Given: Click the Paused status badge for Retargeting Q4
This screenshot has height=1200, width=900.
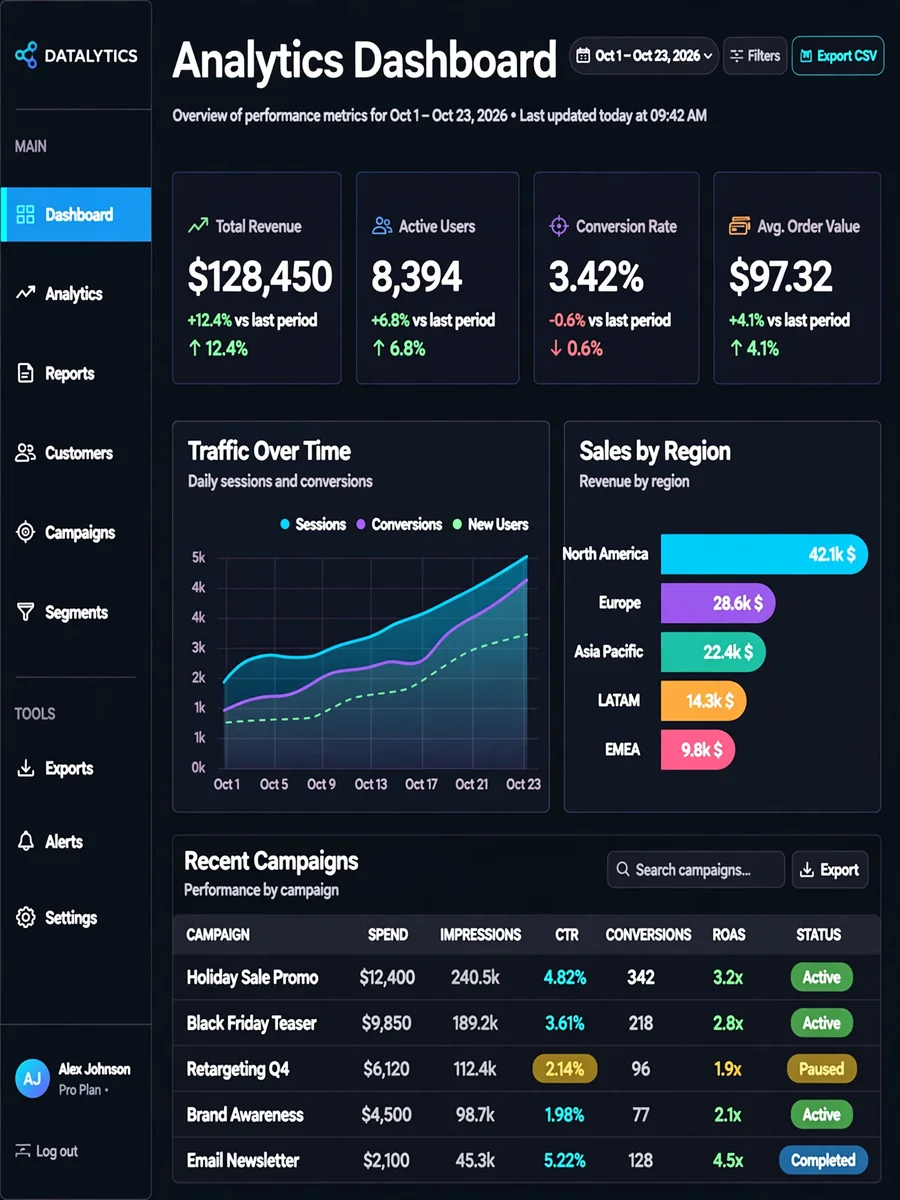Looking at the screenshot, I should pyautogui.click(x=822, y=1069).
